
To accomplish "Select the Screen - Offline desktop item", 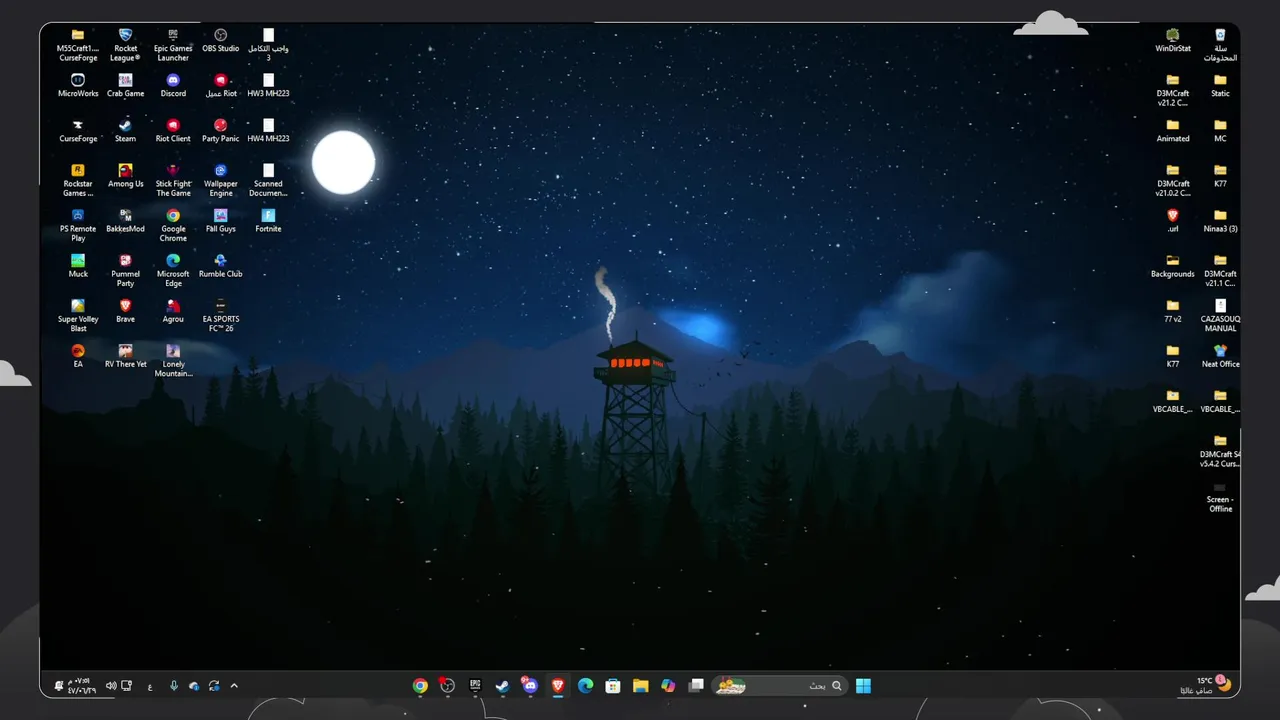I will tap(1220, 497).
